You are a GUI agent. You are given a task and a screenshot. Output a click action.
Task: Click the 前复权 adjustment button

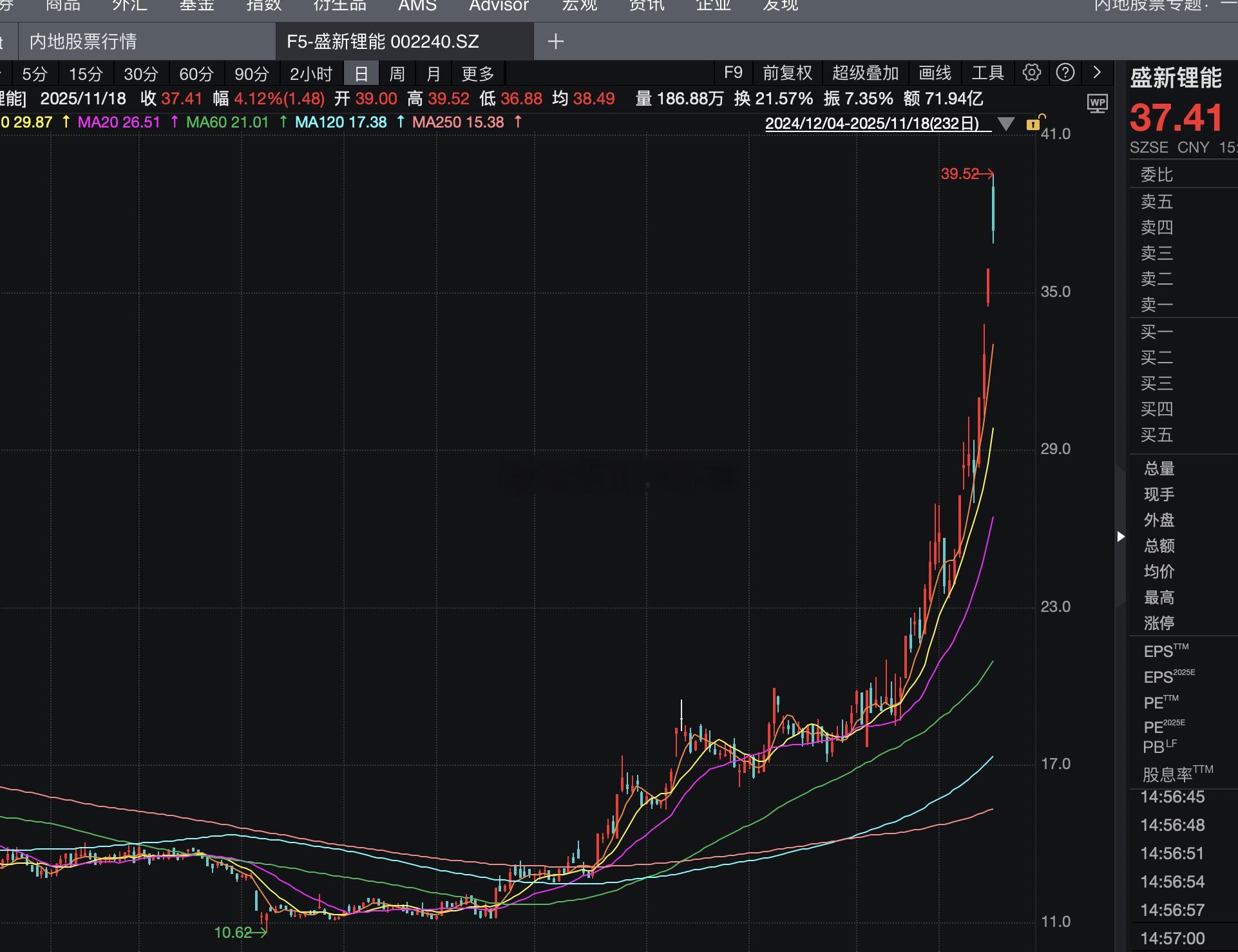click(x=787, y=73)
